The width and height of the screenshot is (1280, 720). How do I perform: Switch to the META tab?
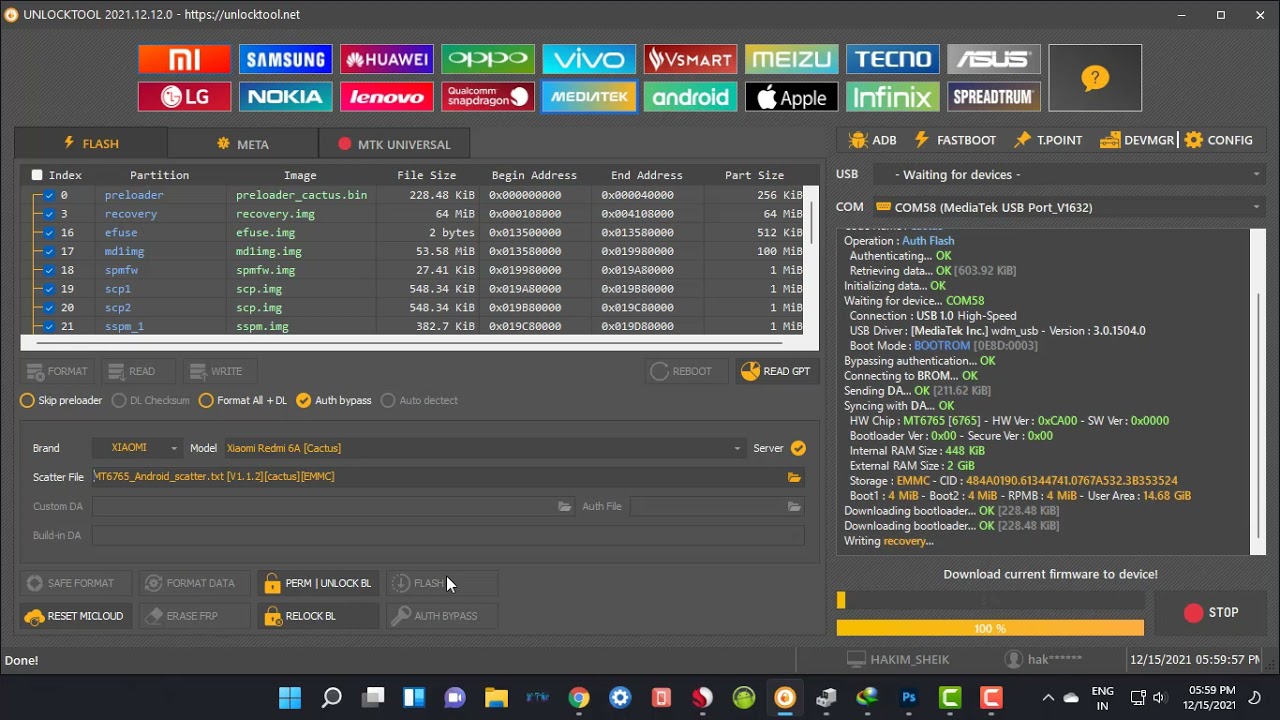243,144
